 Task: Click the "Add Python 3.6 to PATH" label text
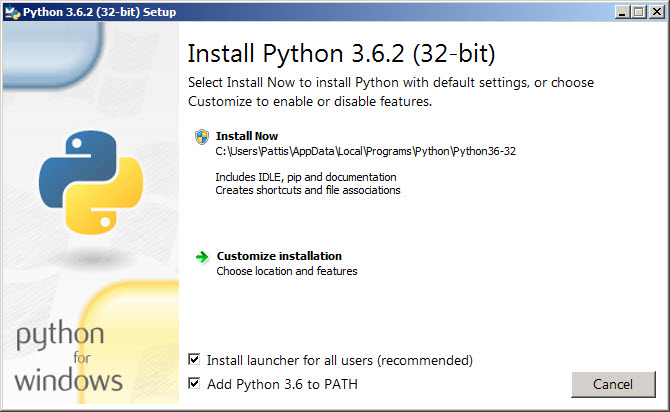click(282, 384)
